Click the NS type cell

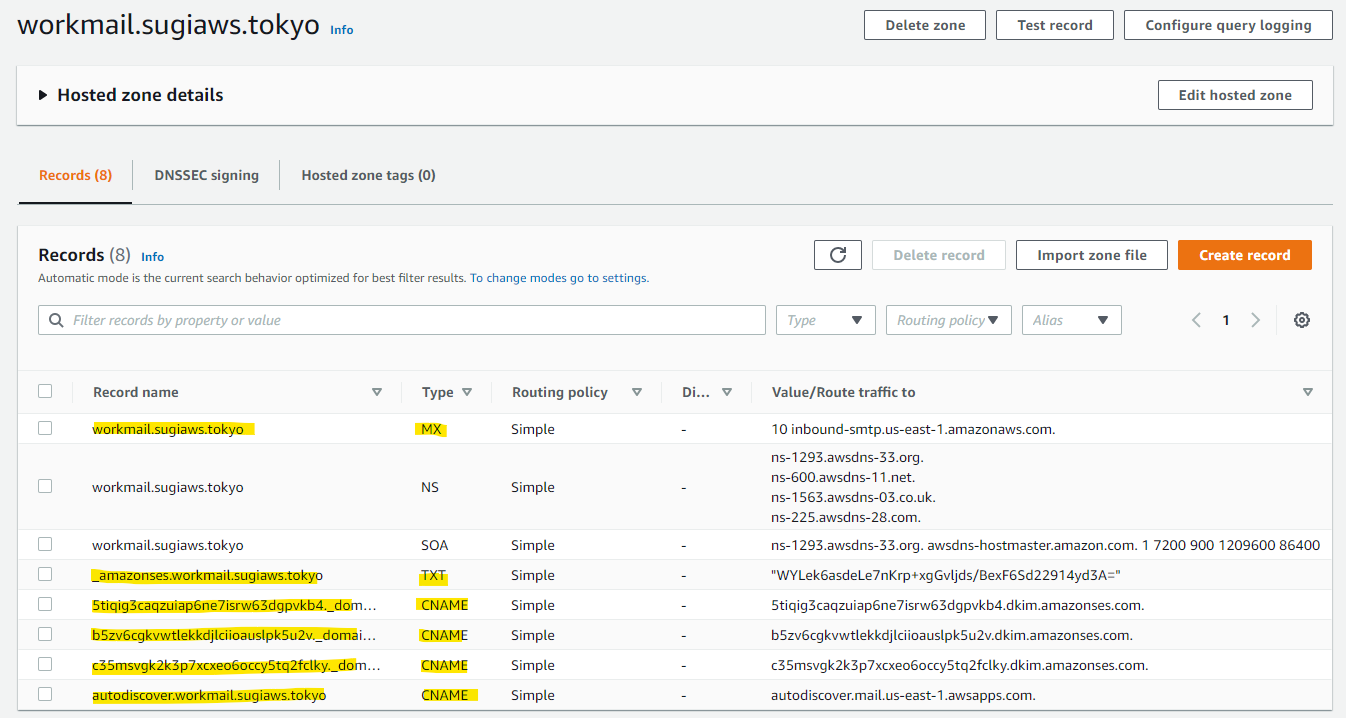430,487
